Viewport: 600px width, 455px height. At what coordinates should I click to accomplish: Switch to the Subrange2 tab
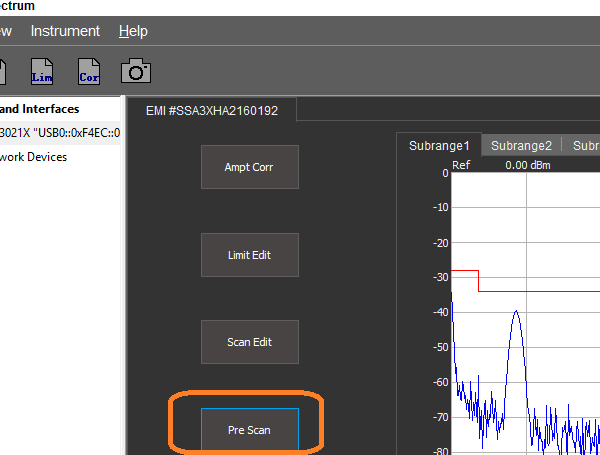[521, 145]
